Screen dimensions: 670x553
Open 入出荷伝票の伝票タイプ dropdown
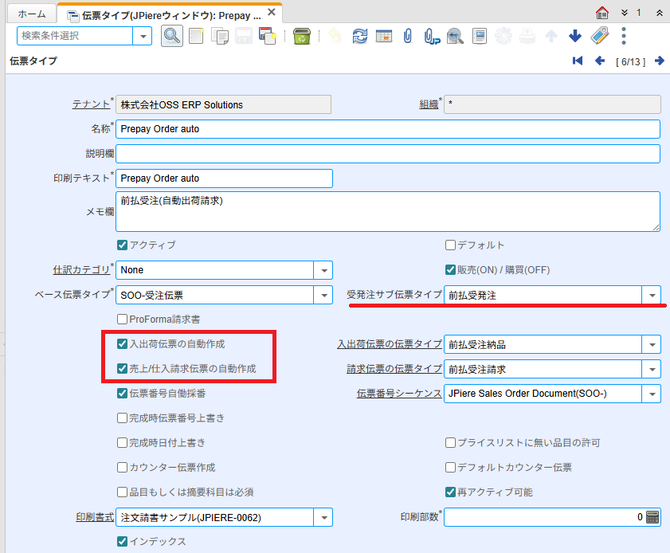click(652, 344)
